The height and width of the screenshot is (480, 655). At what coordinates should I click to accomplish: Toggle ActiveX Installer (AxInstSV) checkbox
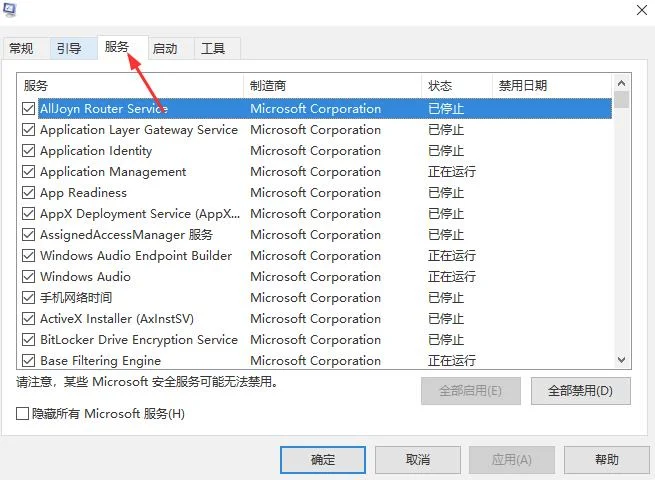(x=28, y=318)
